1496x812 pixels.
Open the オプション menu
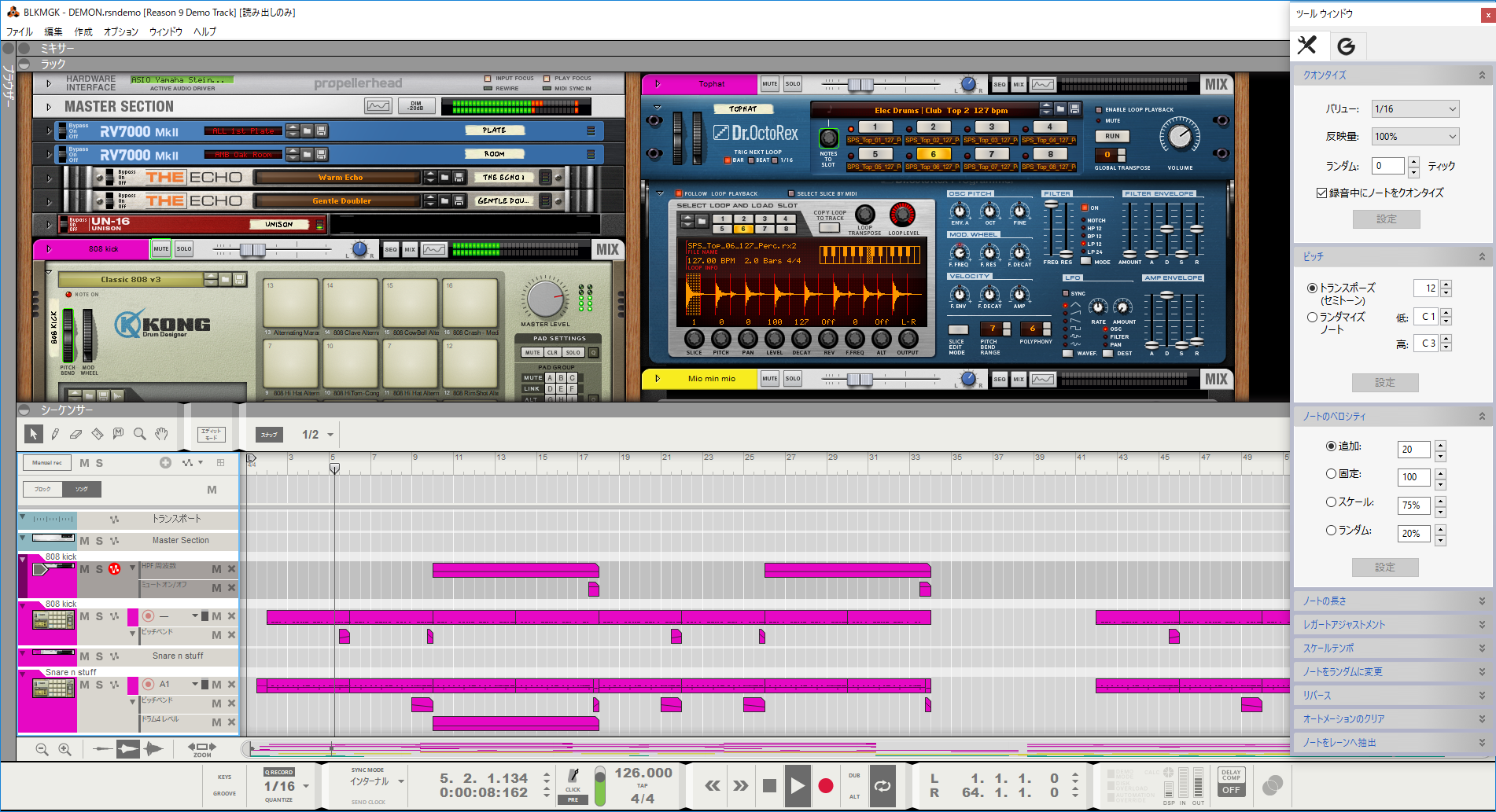(121, 31)
